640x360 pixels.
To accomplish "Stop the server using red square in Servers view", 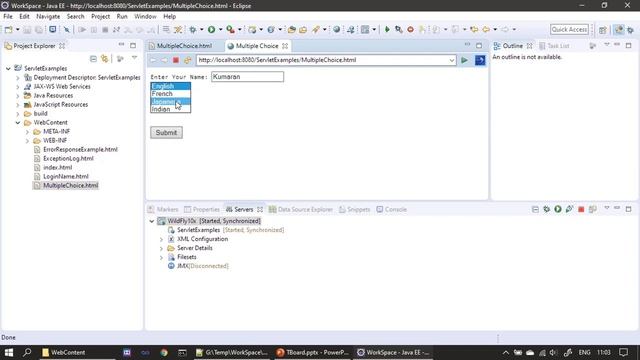I will [x=581, y=209].
